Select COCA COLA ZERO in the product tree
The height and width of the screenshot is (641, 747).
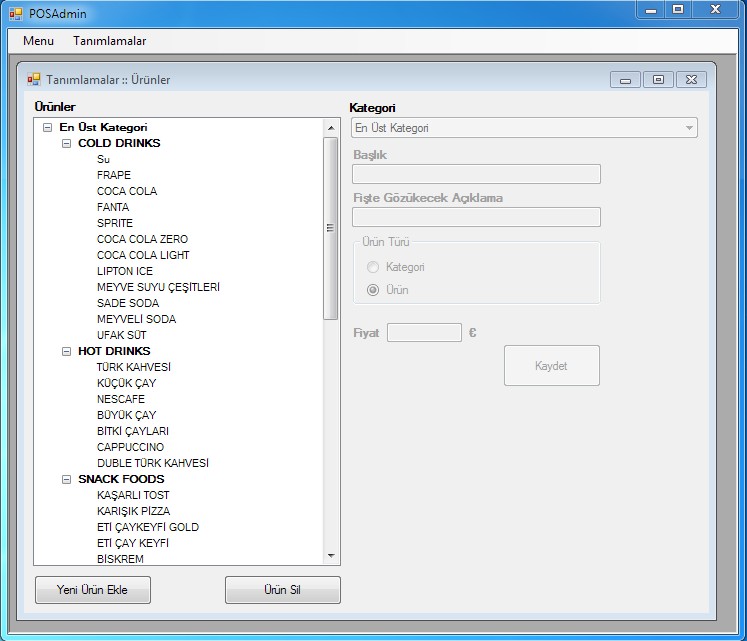[x=142, y=239]
